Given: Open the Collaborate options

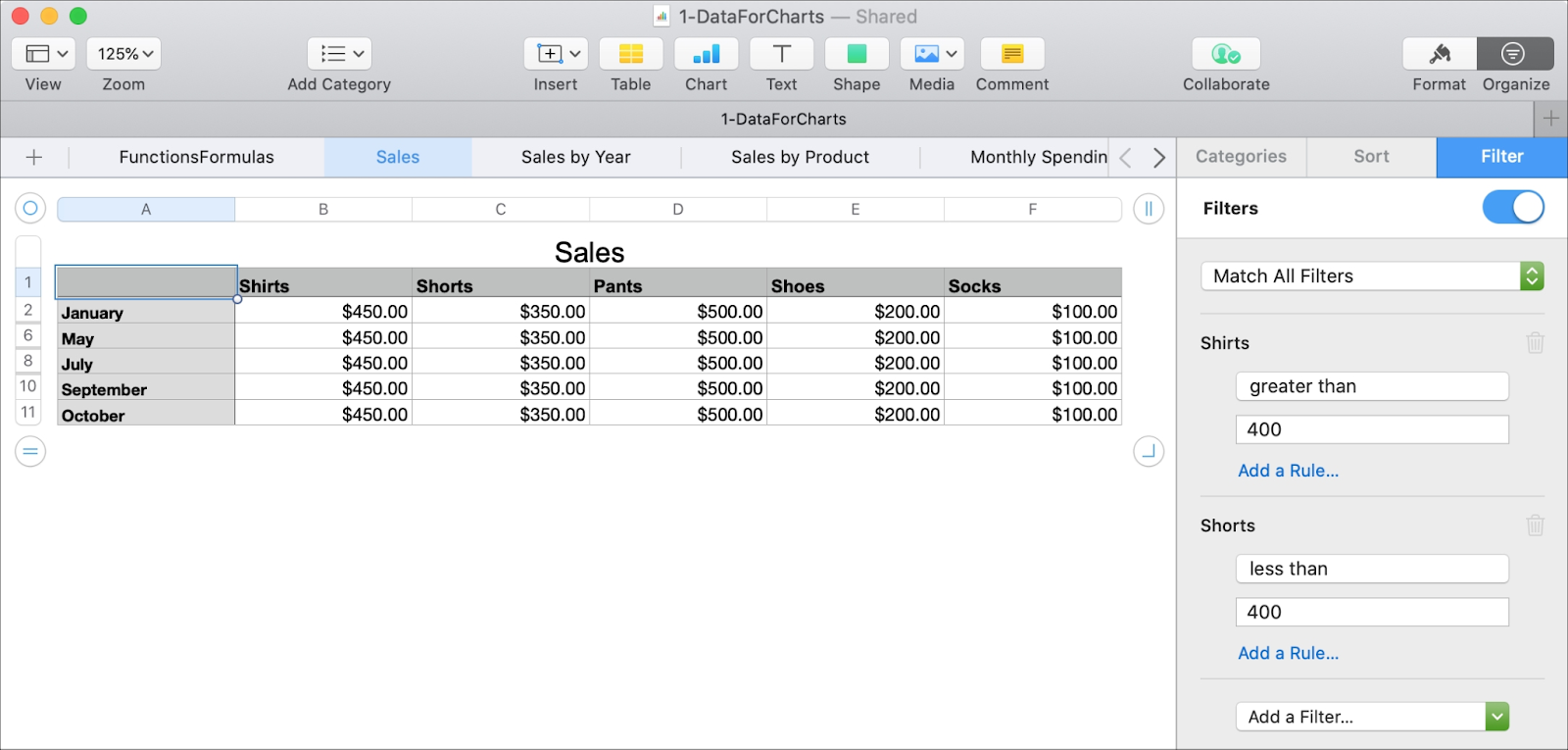Looking at the screenshot, I should coord(1226,54).
